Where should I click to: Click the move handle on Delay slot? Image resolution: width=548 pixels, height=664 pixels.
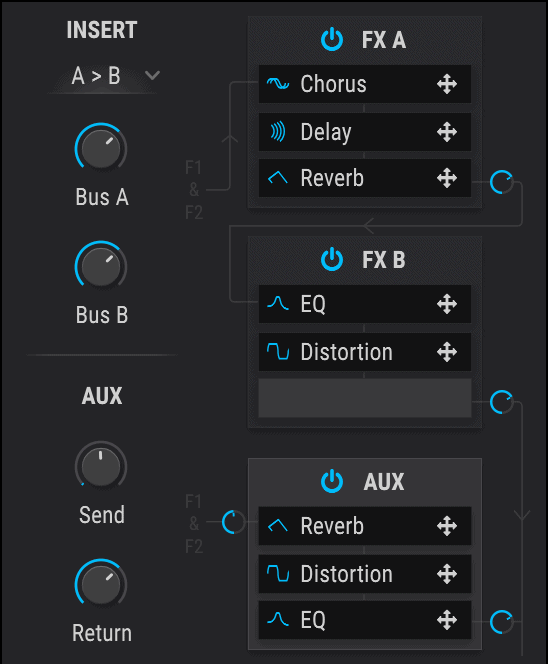pyautogui.click(x=447, y=132)
